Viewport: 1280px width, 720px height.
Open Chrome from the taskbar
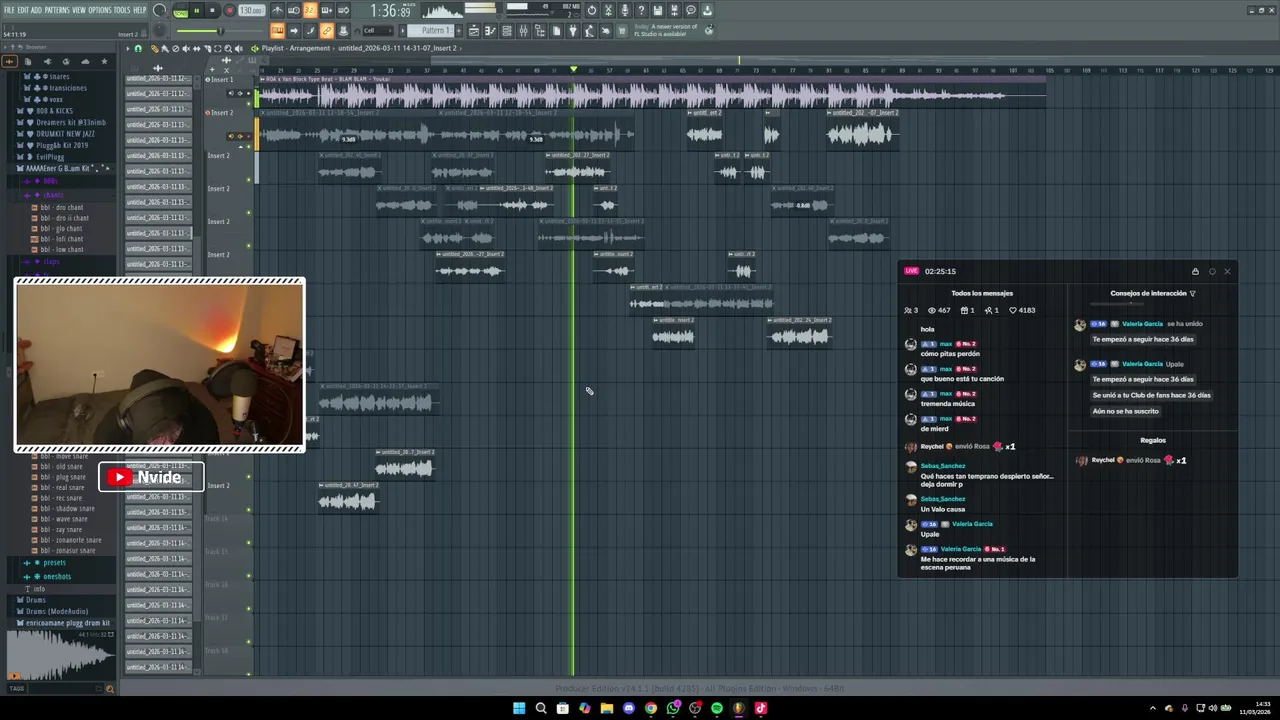[x=651, y=708]
